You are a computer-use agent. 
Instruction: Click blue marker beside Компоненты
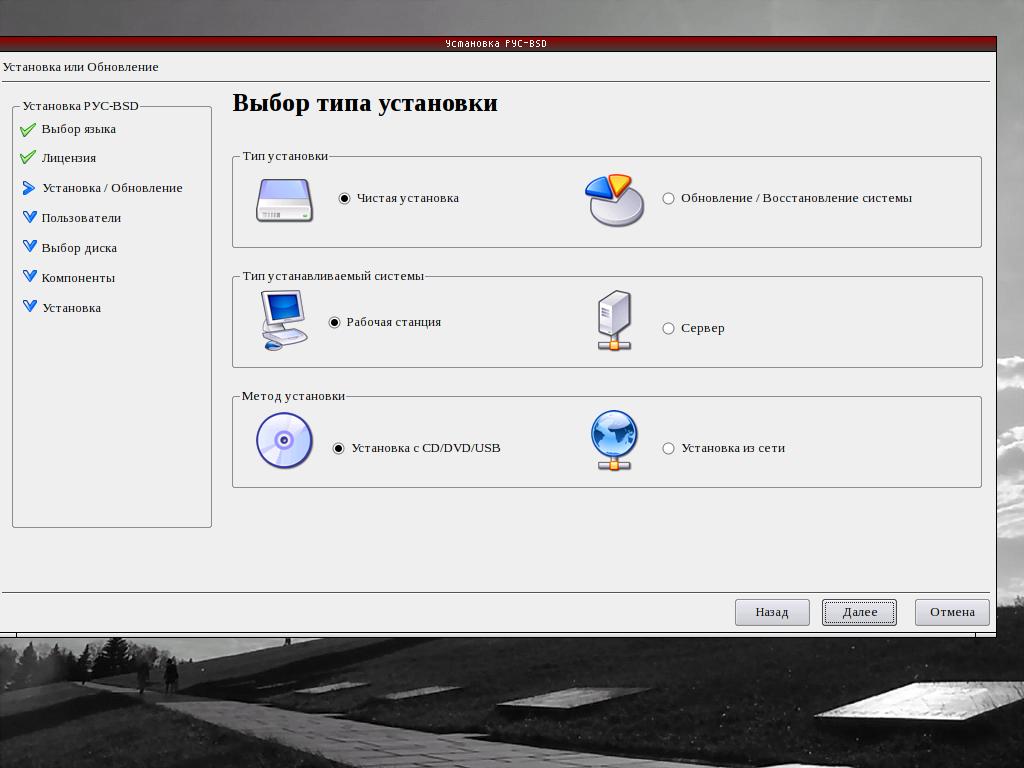click(29, 276)
